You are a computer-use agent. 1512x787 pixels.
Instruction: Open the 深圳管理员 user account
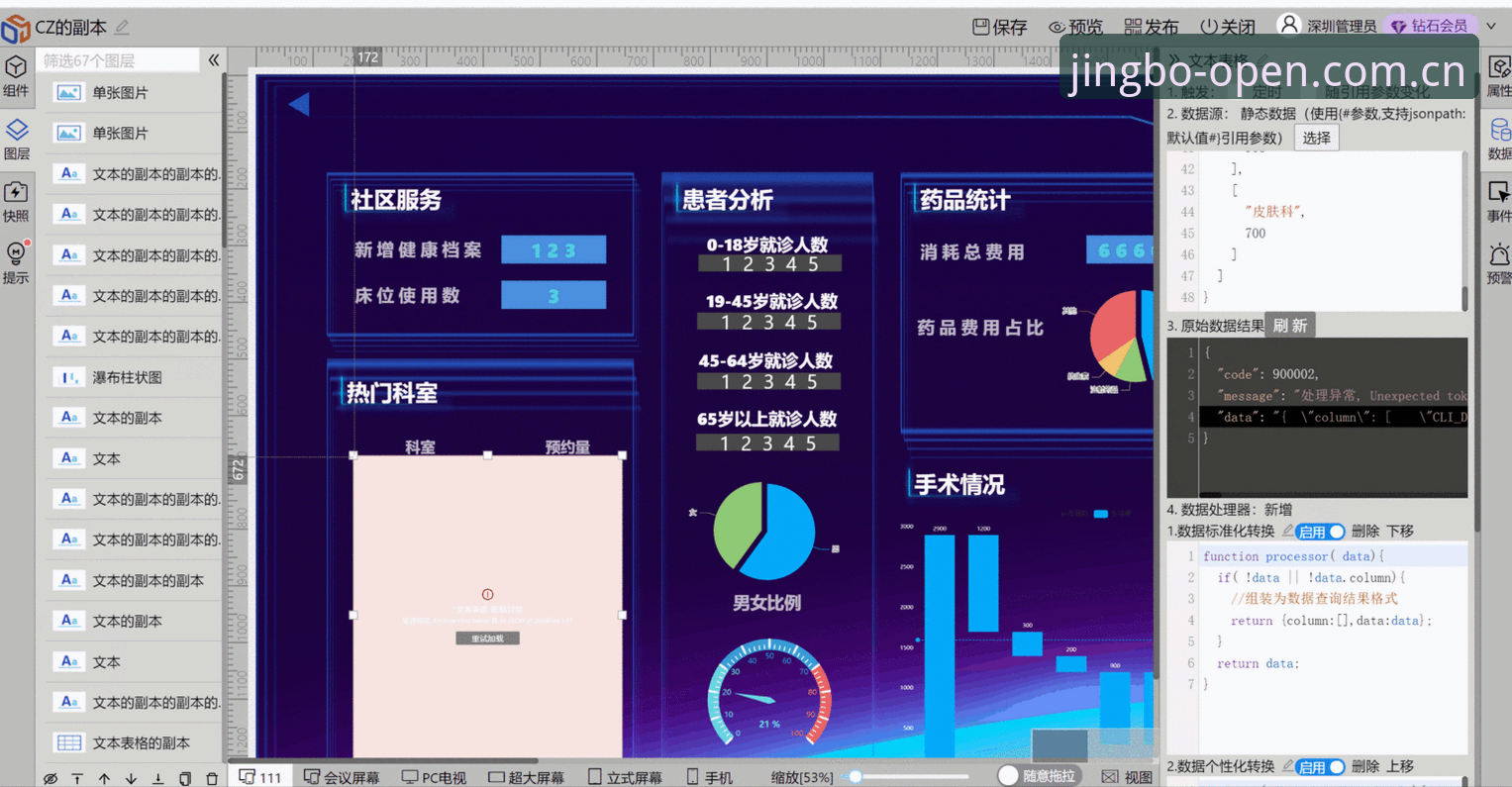1327,26
